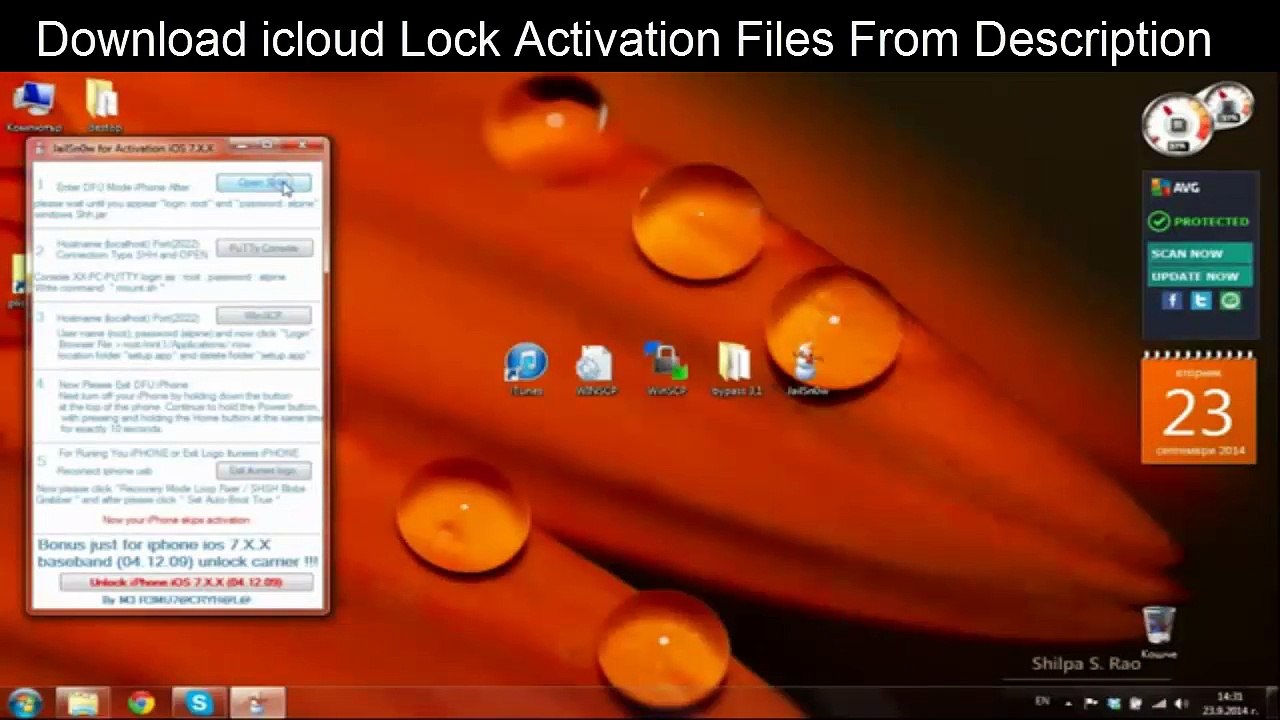Open Skype from the taskbar
The image size is (1280, 720).
pos(199,703)
